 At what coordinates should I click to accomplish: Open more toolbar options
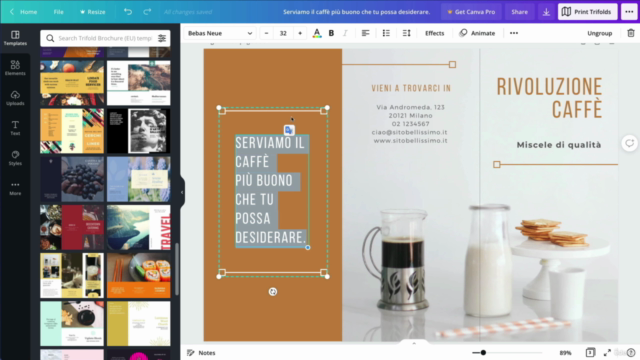coord(514,33)
